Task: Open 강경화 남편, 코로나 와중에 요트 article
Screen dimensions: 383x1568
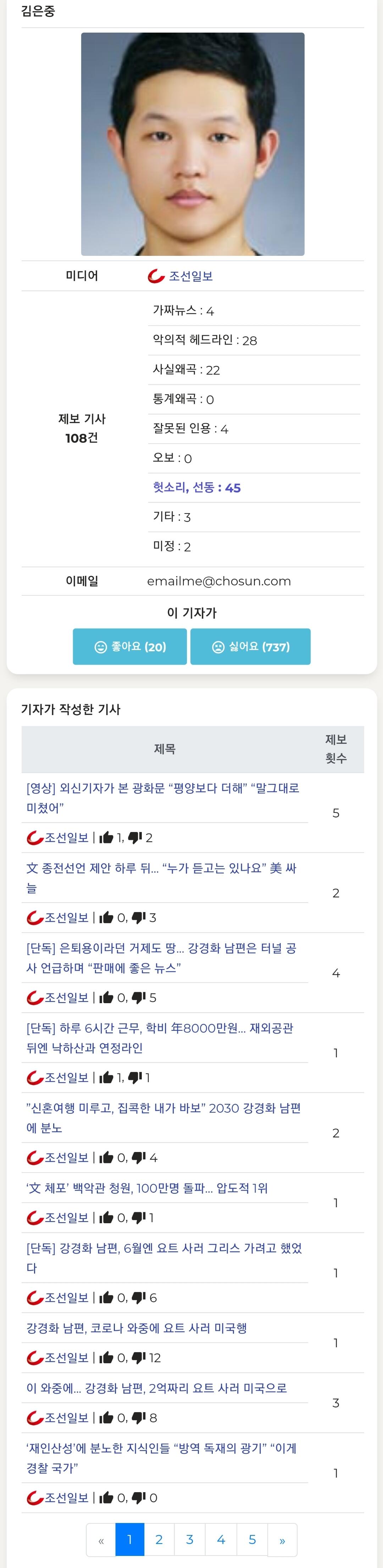Action: click(137, 1327)
